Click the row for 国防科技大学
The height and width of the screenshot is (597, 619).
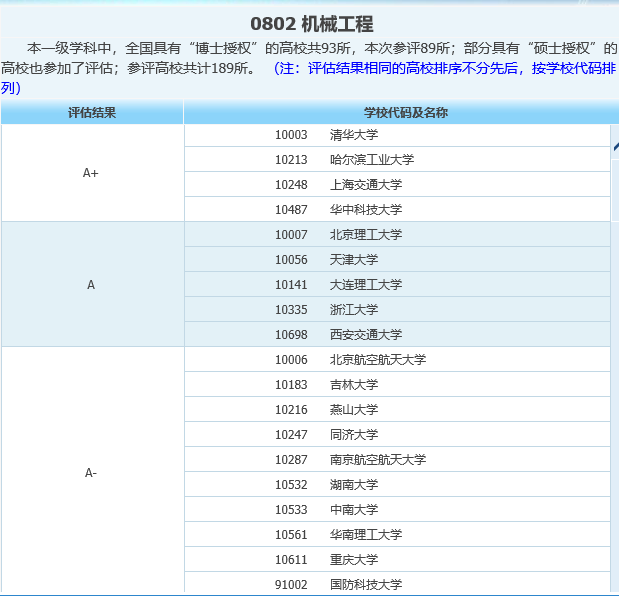coord(397,584)
